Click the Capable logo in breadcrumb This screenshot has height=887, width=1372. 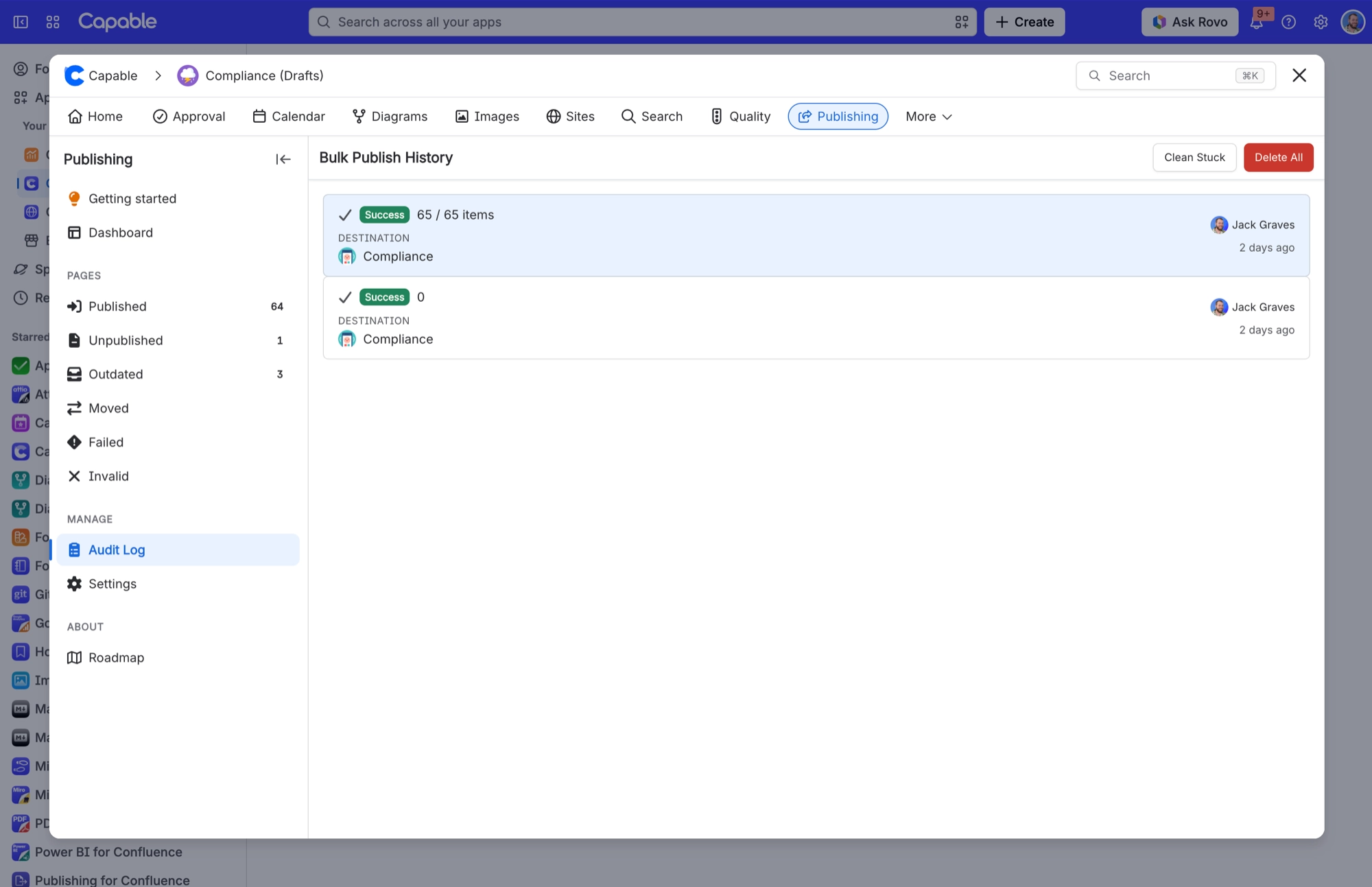[x=73, y=75]
